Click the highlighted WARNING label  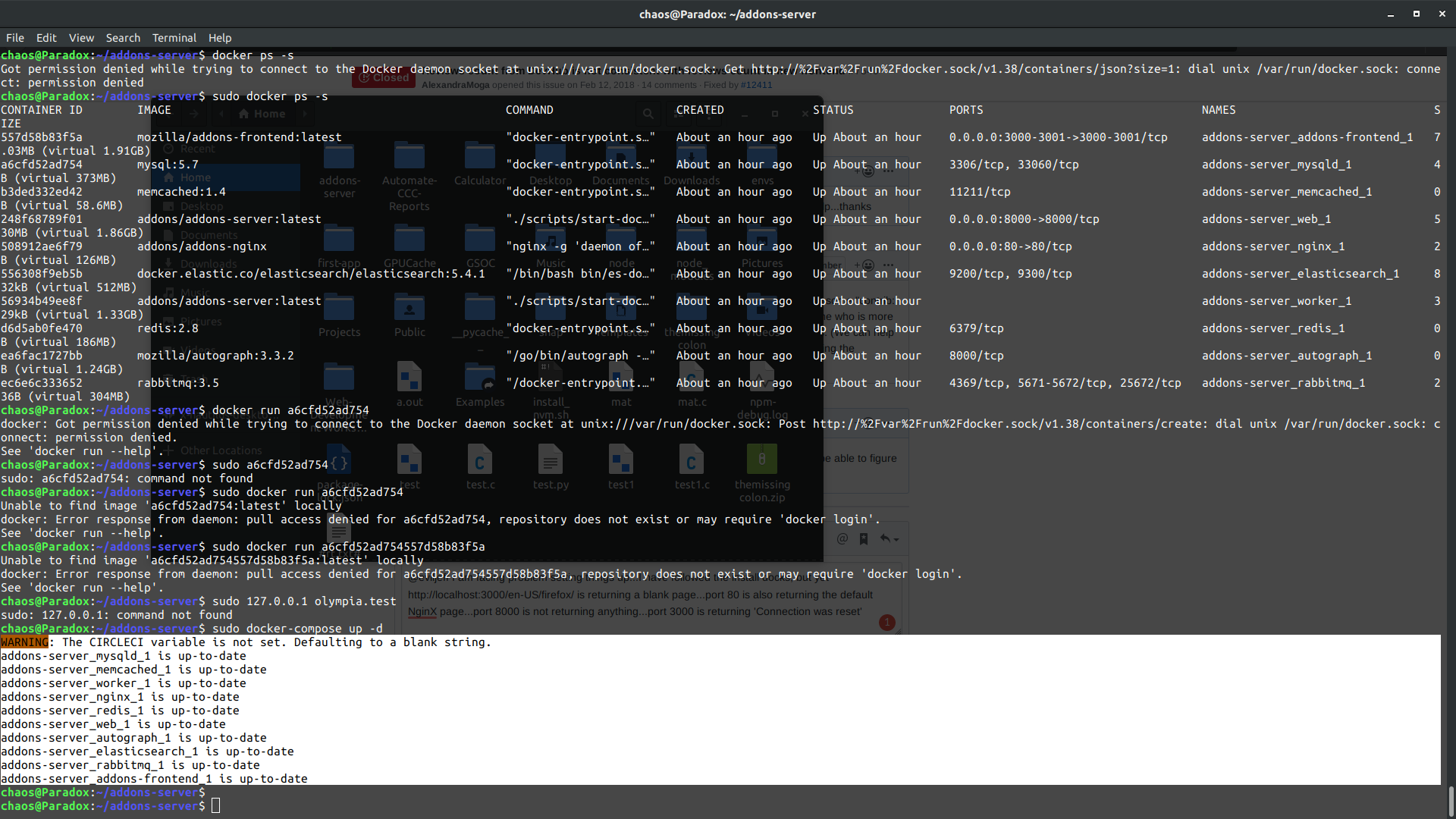pos(24,642)
